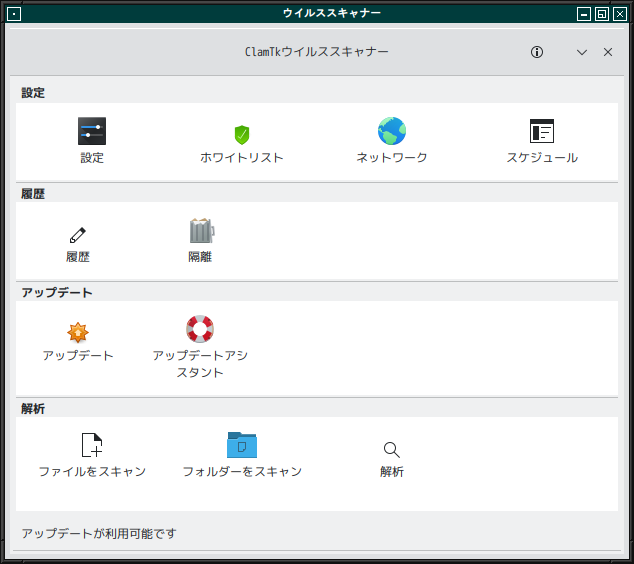This screenshot has height=564, width=634.
Task: Open the 設定 sliders icon
Action: 92,131
